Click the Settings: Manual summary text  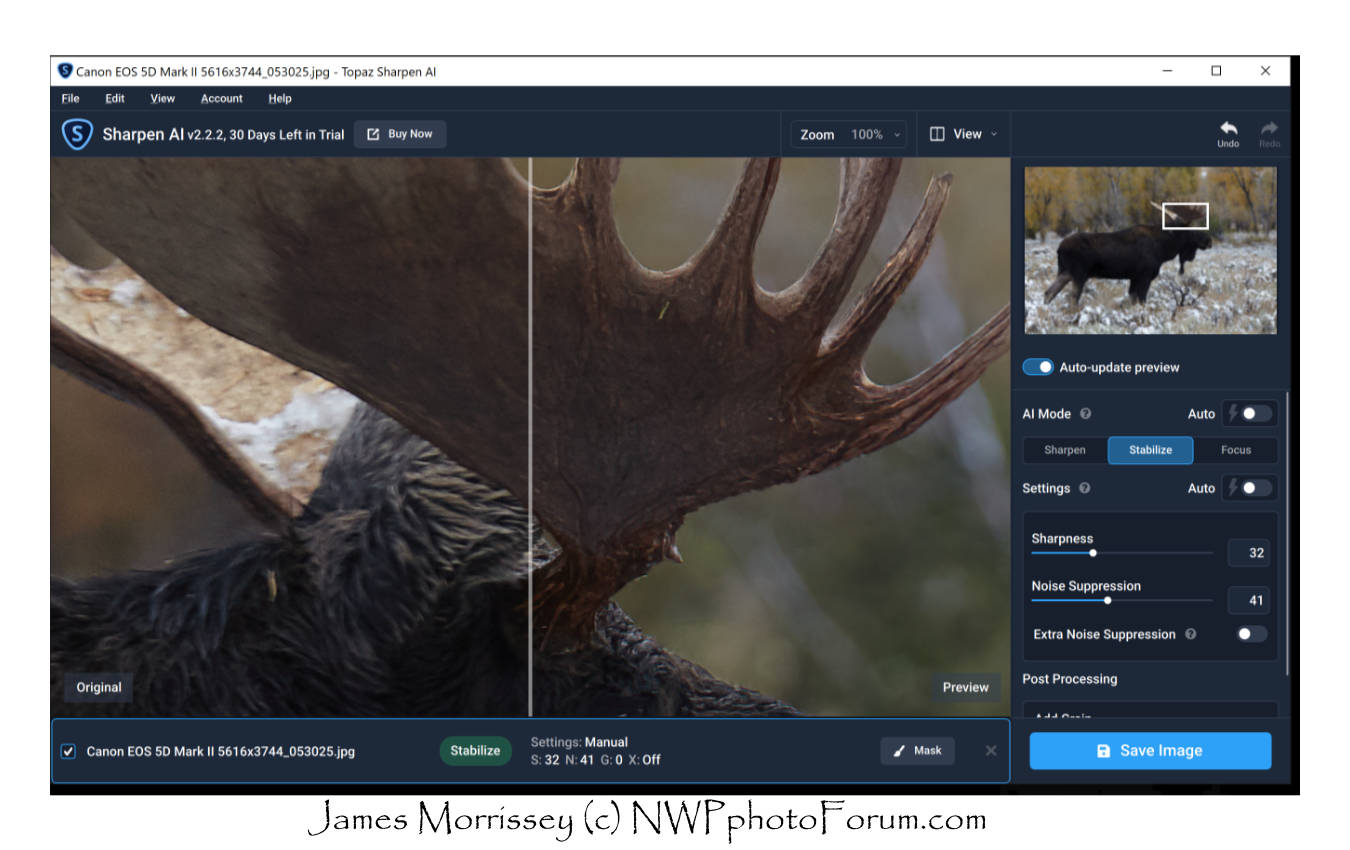pyautogui.click(x=579, y=742)
